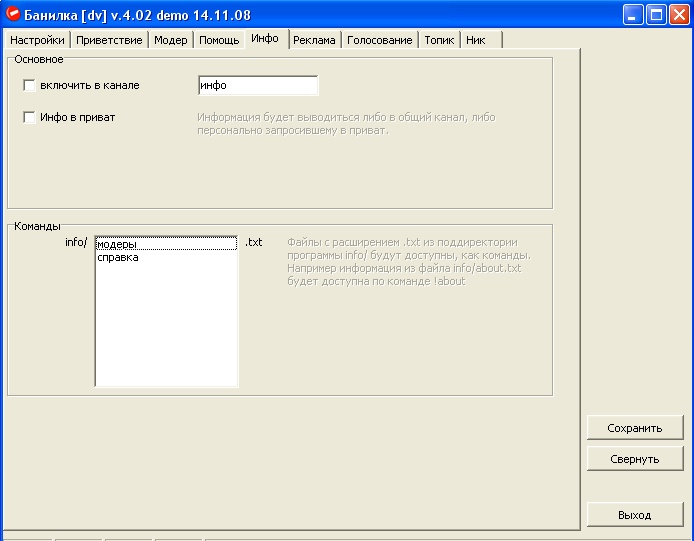Maximize the Банилка window
The width and height of the screenshot is (694, 541).
656,15
